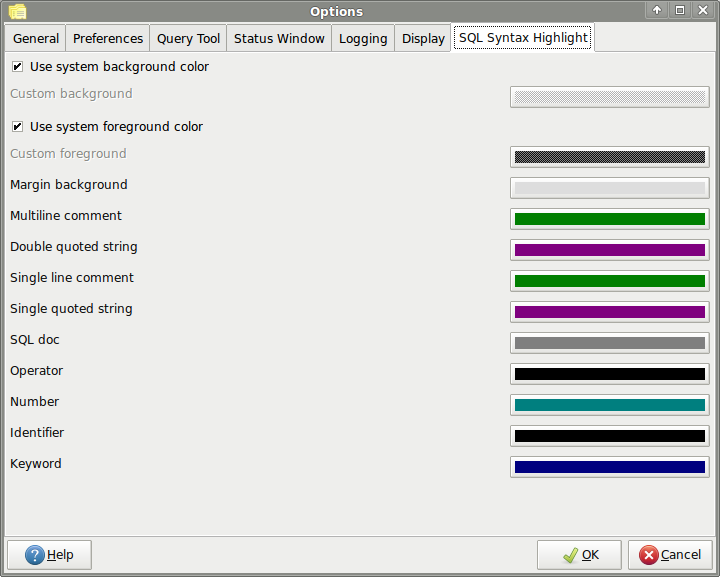Image resolution: width=720 pixels, height=577 pixels.
Task: Switch to the General tab
Action: point(36,38)
